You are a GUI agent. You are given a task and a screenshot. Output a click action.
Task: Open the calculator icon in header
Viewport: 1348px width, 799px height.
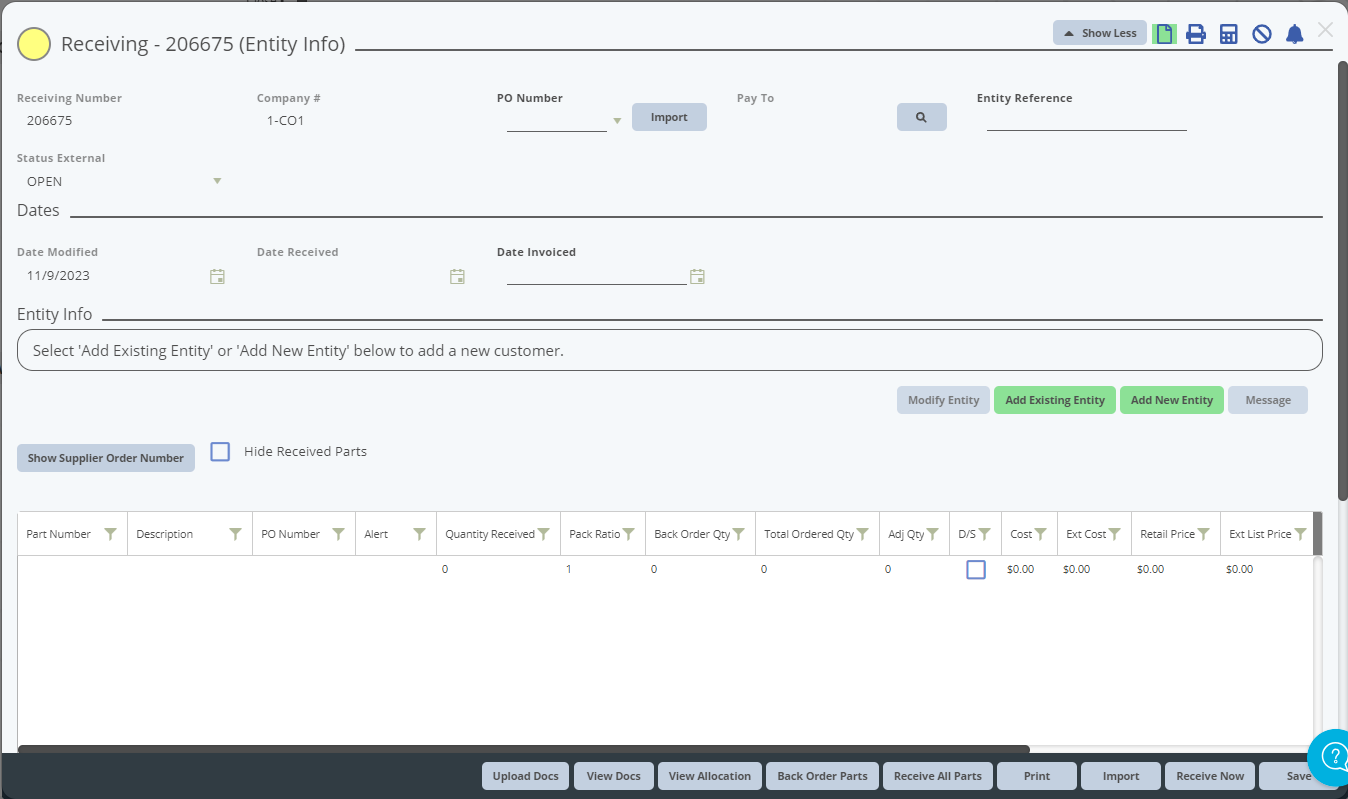pos(1229,34)
